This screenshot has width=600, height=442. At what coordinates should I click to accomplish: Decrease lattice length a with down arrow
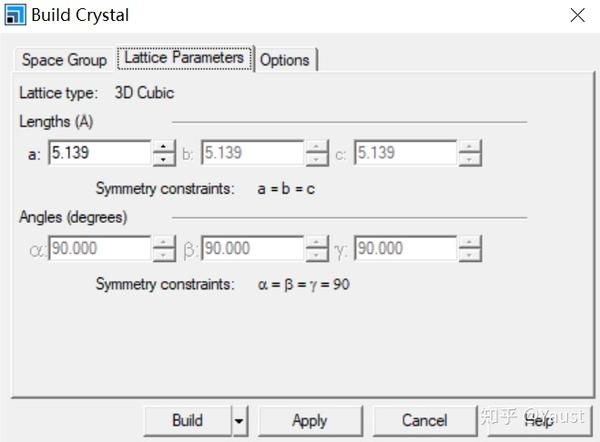pyautogui.click(x=165, y=159)
